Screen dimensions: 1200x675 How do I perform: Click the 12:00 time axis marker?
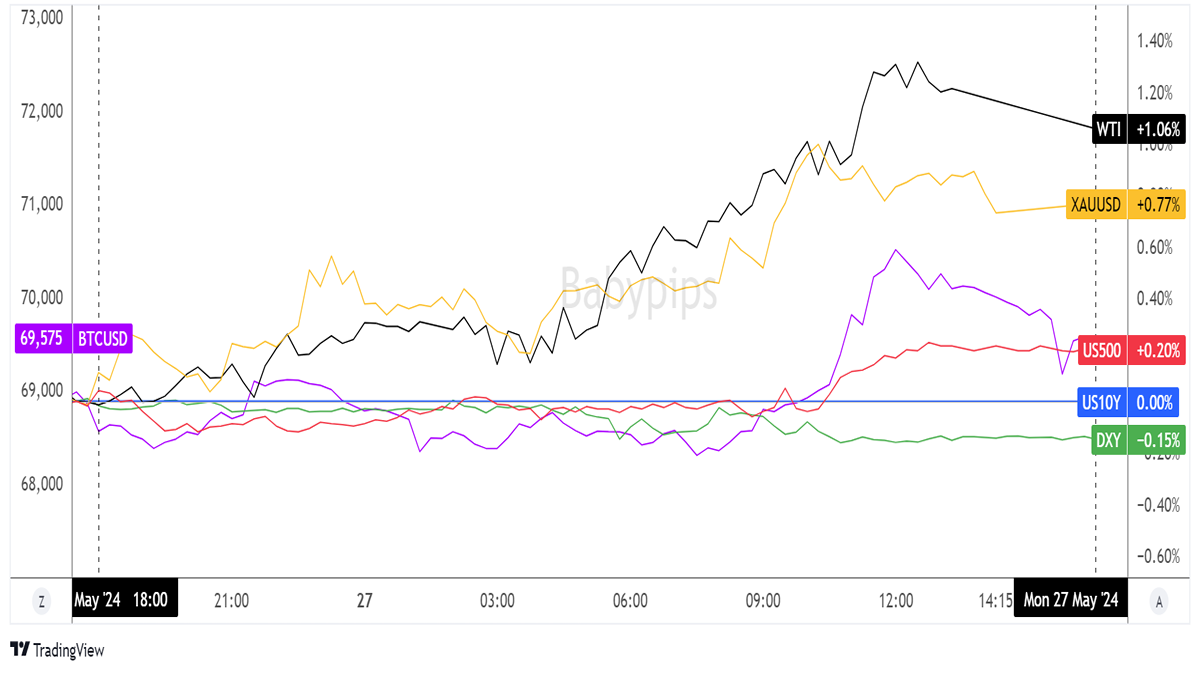(x=896, y=601)
